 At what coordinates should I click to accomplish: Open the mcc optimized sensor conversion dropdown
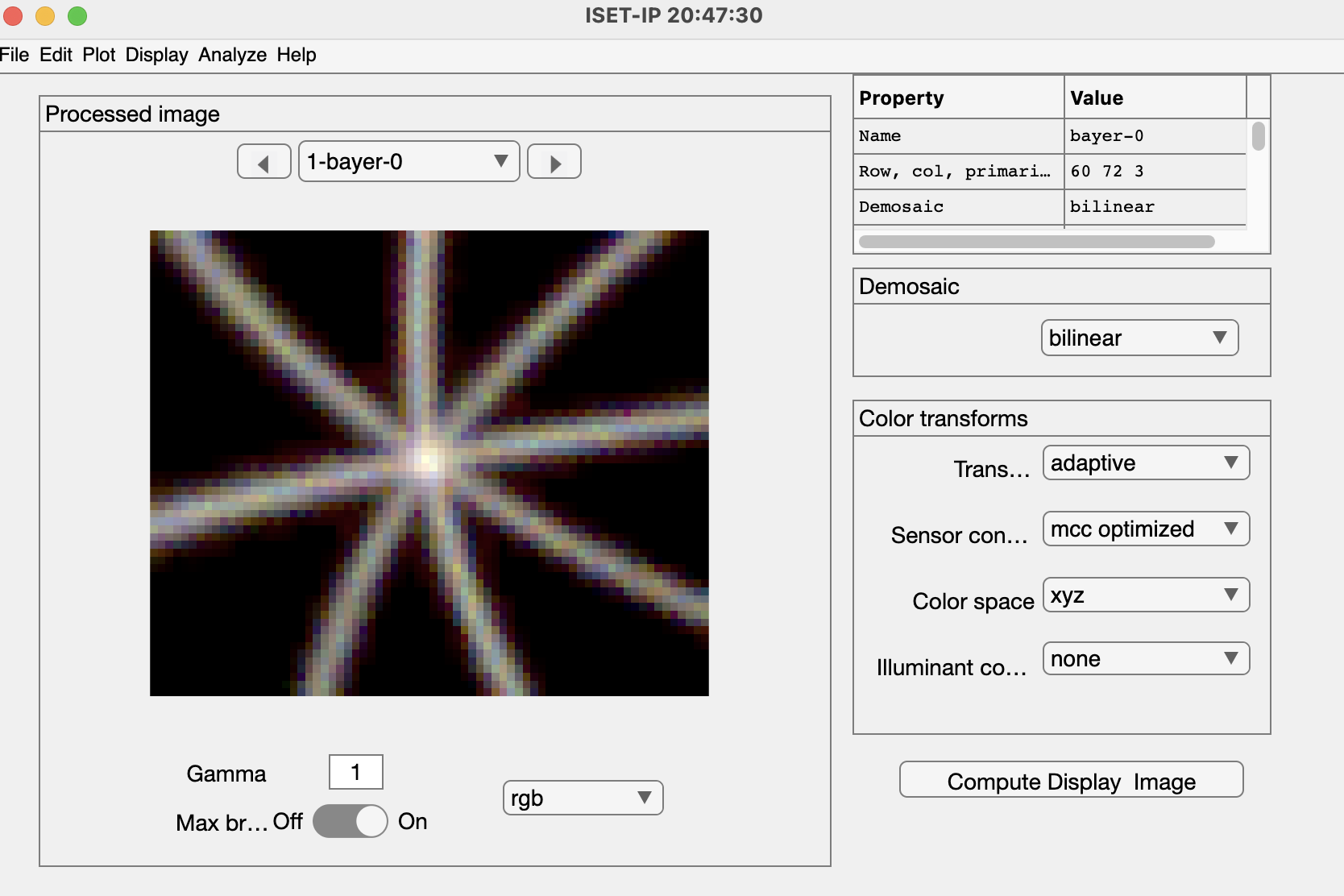pyautogui.click(x=1145, y=529)
